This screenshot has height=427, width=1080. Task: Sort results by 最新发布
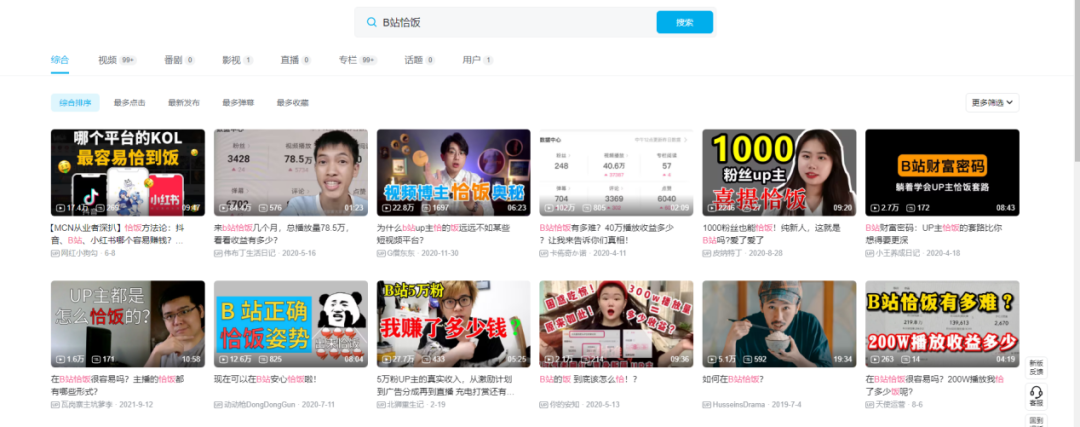(x=184, y=103)
